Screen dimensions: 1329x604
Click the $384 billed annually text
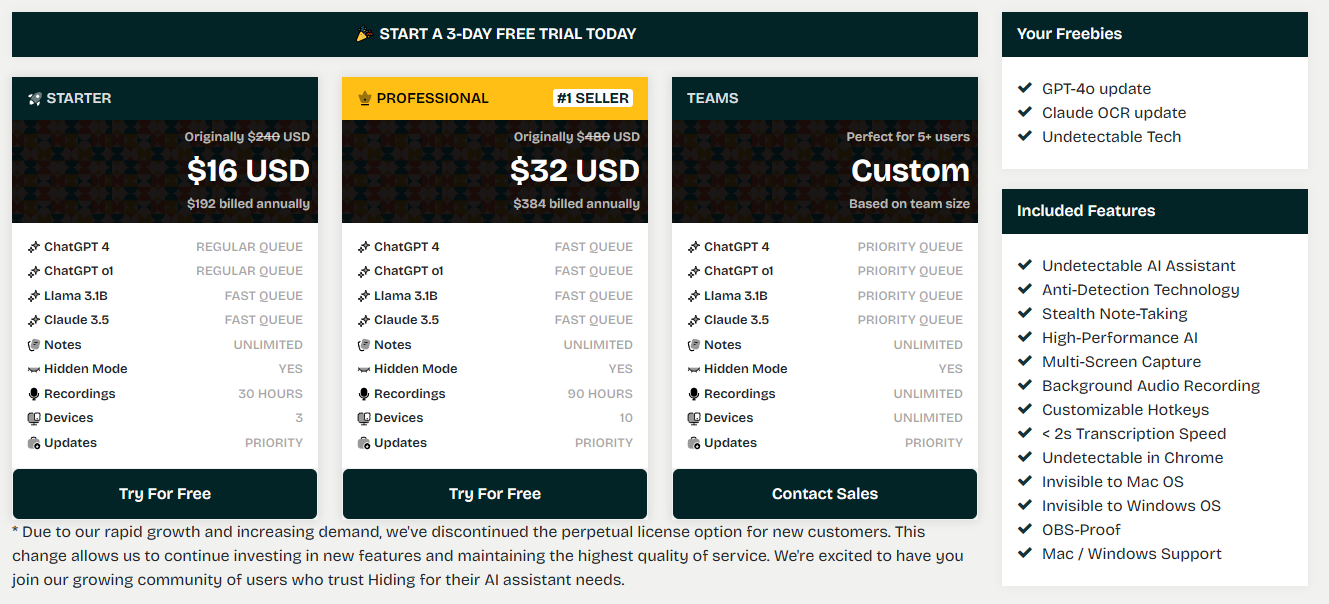pyautogui.click(x=576, y=204)
